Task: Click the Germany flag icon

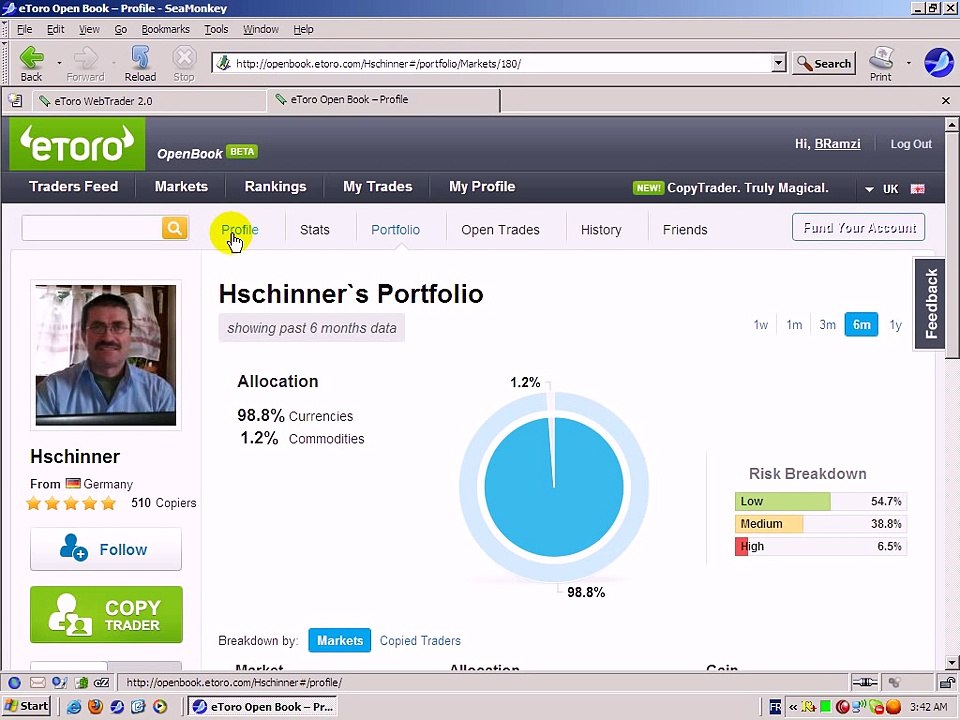Action: point(73,484)
